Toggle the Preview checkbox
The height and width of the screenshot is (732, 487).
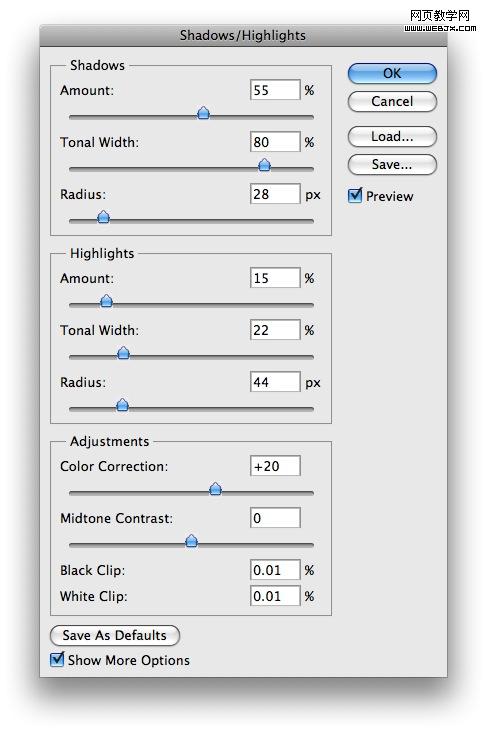(x=355, y=195)
